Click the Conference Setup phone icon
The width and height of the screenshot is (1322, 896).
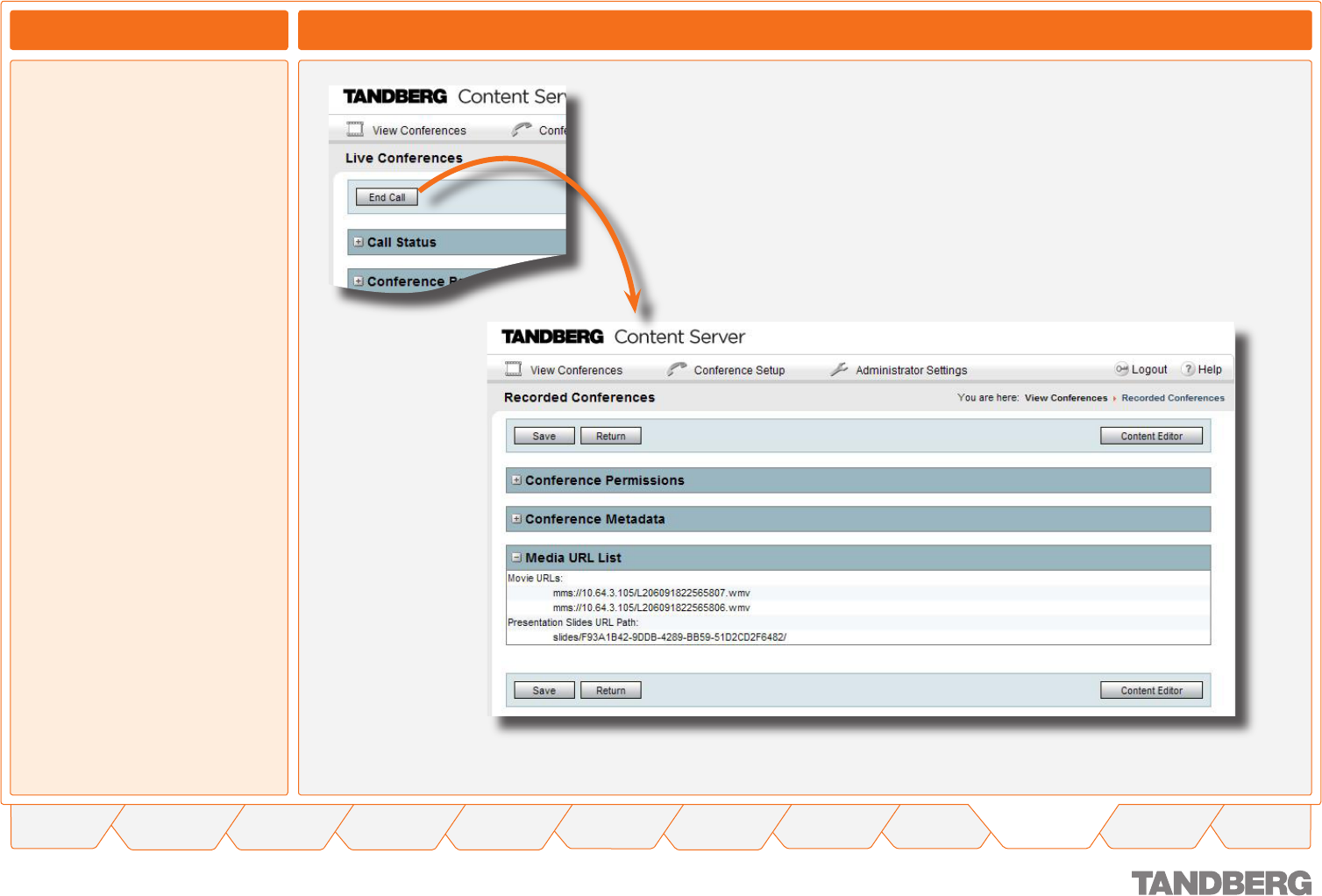click(x=676, y=369)
